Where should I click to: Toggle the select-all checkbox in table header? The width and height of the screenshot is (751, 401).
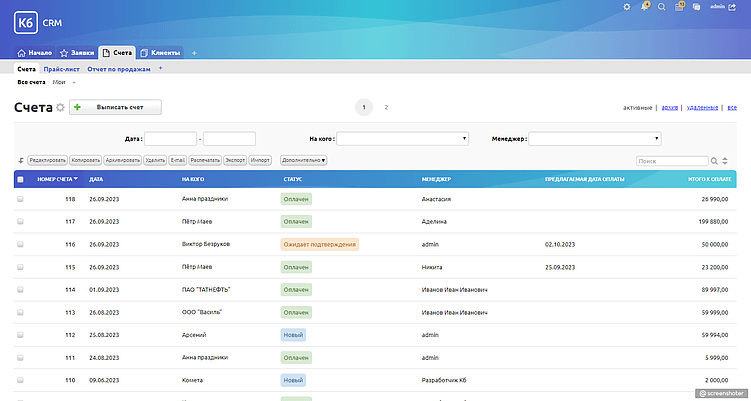click(x=20, y=179)
